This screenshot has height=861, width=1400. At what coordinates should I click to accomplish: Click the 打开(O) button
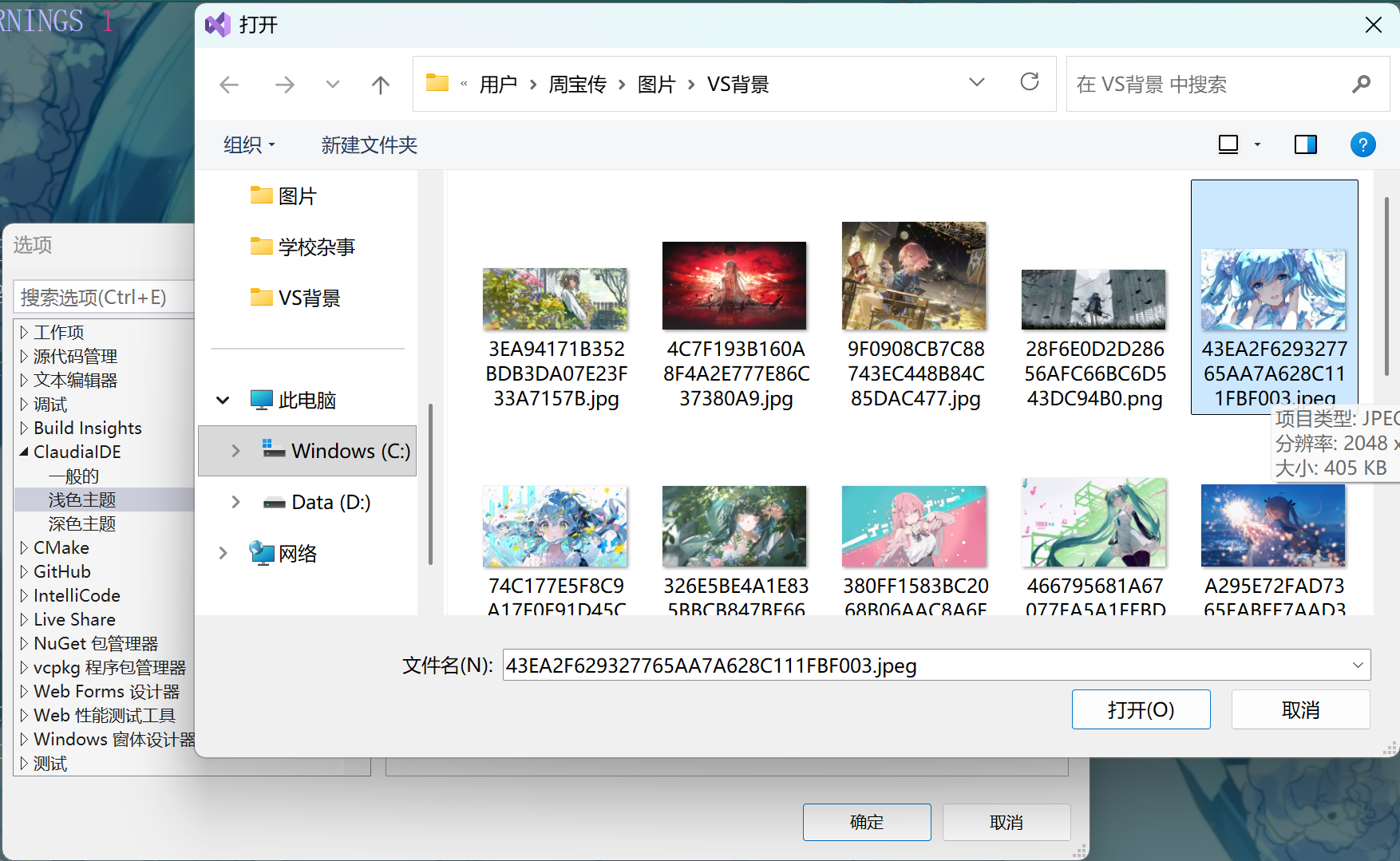click(x=1141, y=709)
